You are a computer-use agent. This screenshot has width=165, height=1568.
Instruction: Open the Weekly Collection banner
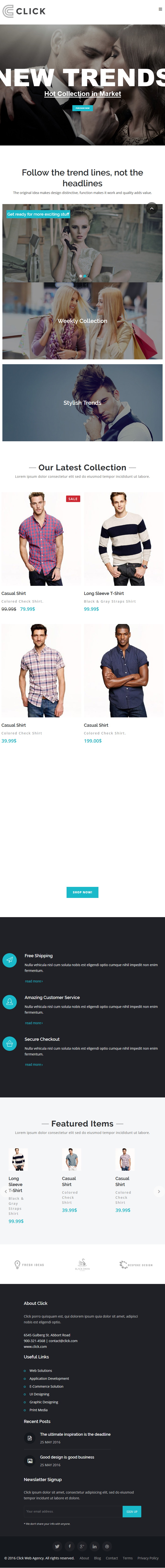82,321
